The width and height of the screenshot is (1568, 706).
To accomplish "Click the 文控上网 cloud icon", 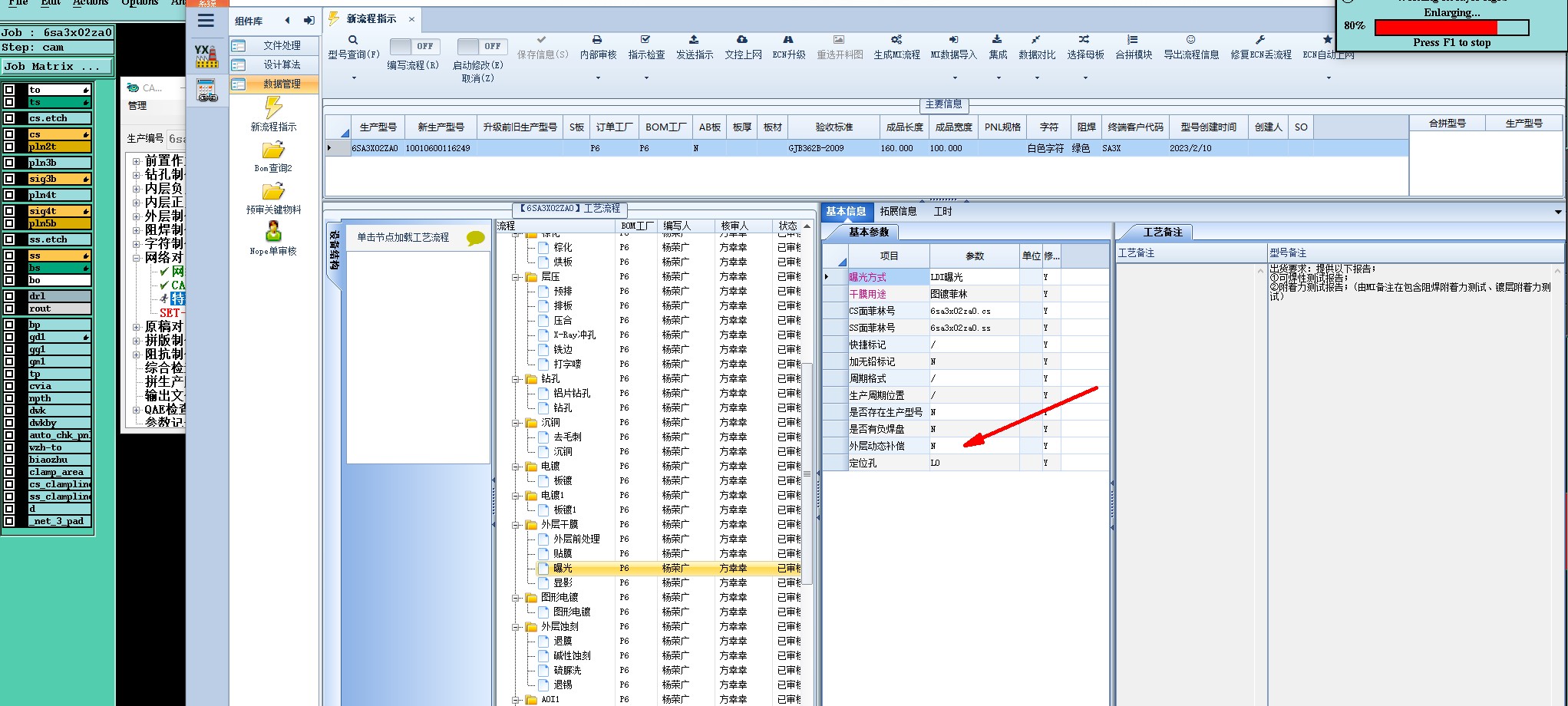I will 742,39.
